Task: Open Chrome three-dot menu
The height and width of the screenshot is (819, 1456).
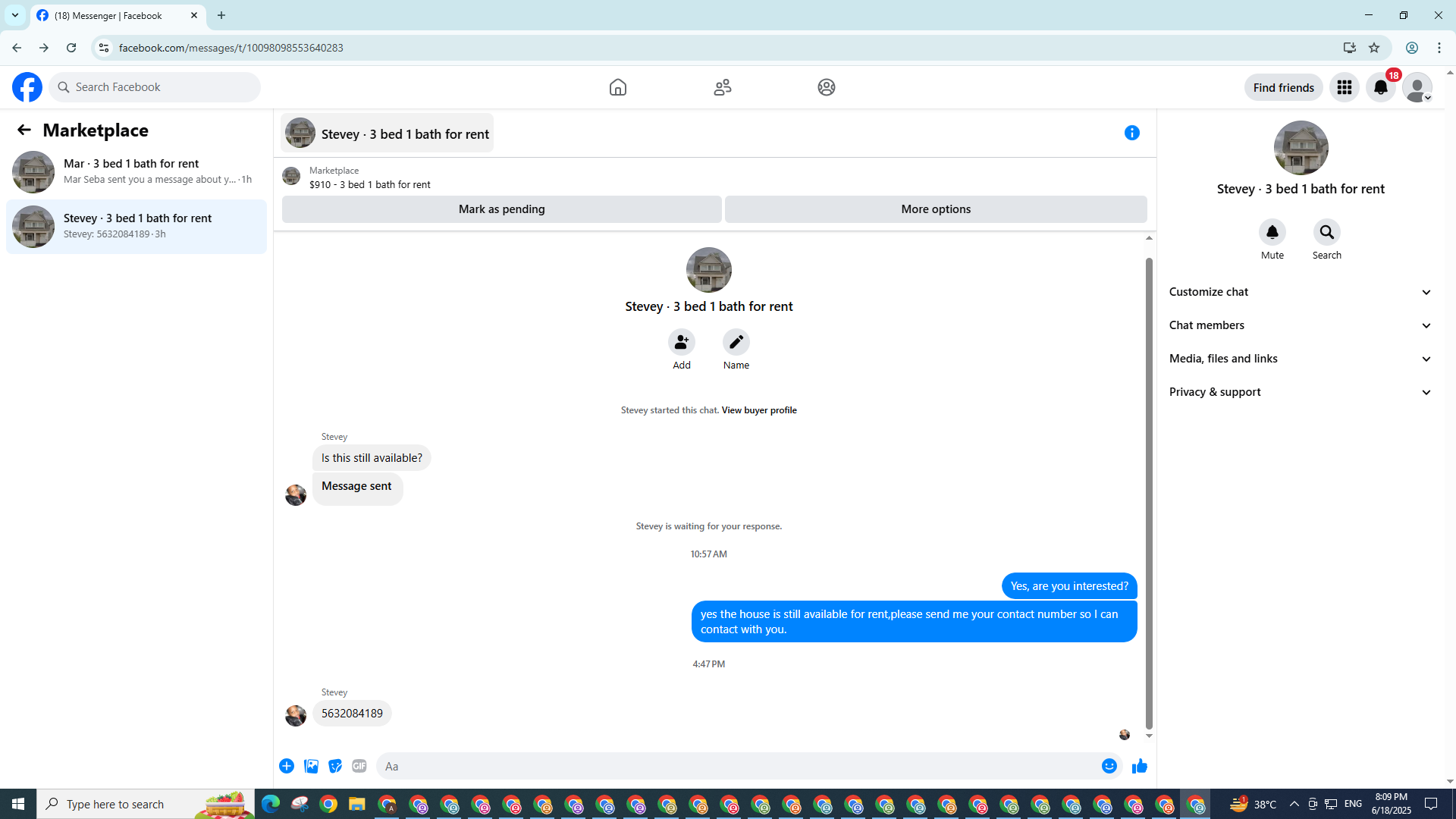Action: pyautogui.click(x=1439, y=48)
